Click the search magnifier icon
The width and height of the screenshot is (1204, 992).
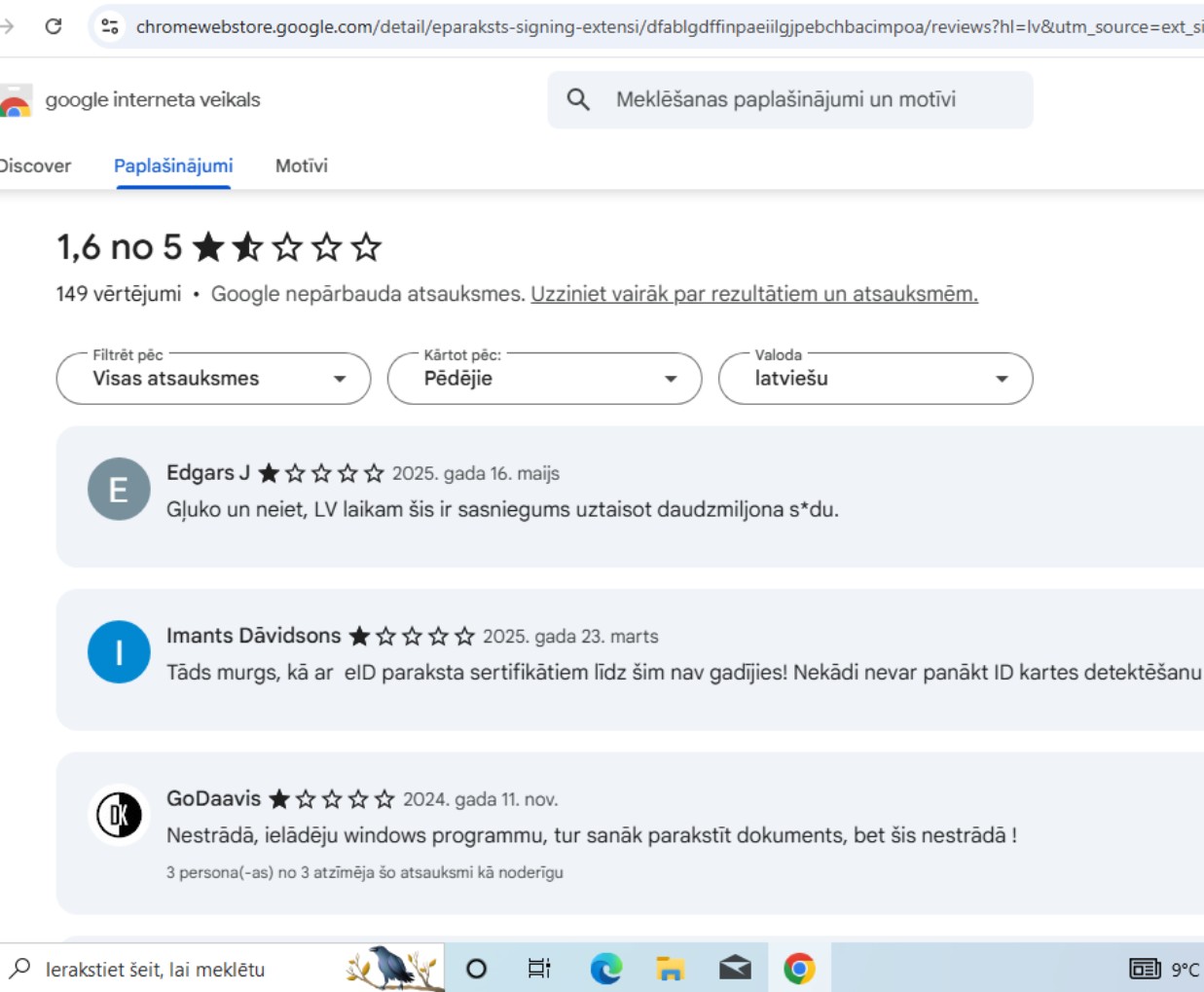(578, 99)
